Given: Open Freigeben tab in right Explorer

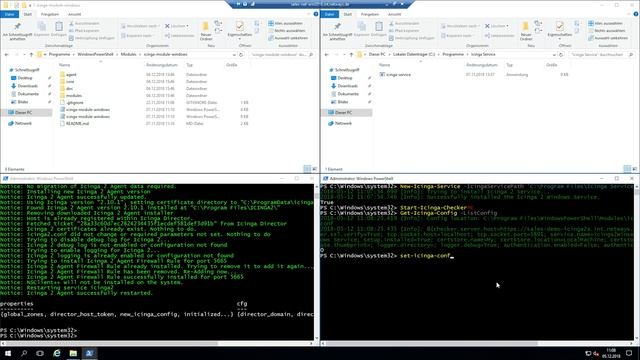Looking at the screenshot, I should pyautogui.click(x=370, y=14).
